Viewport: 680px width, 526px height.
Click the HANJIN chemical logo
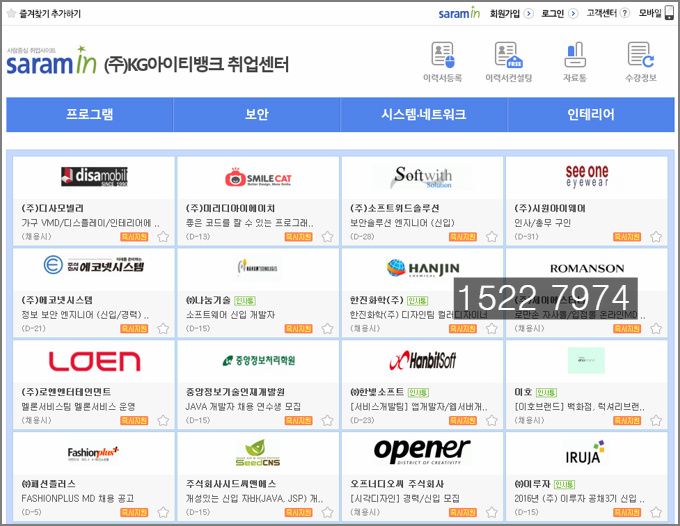(423, 268)
